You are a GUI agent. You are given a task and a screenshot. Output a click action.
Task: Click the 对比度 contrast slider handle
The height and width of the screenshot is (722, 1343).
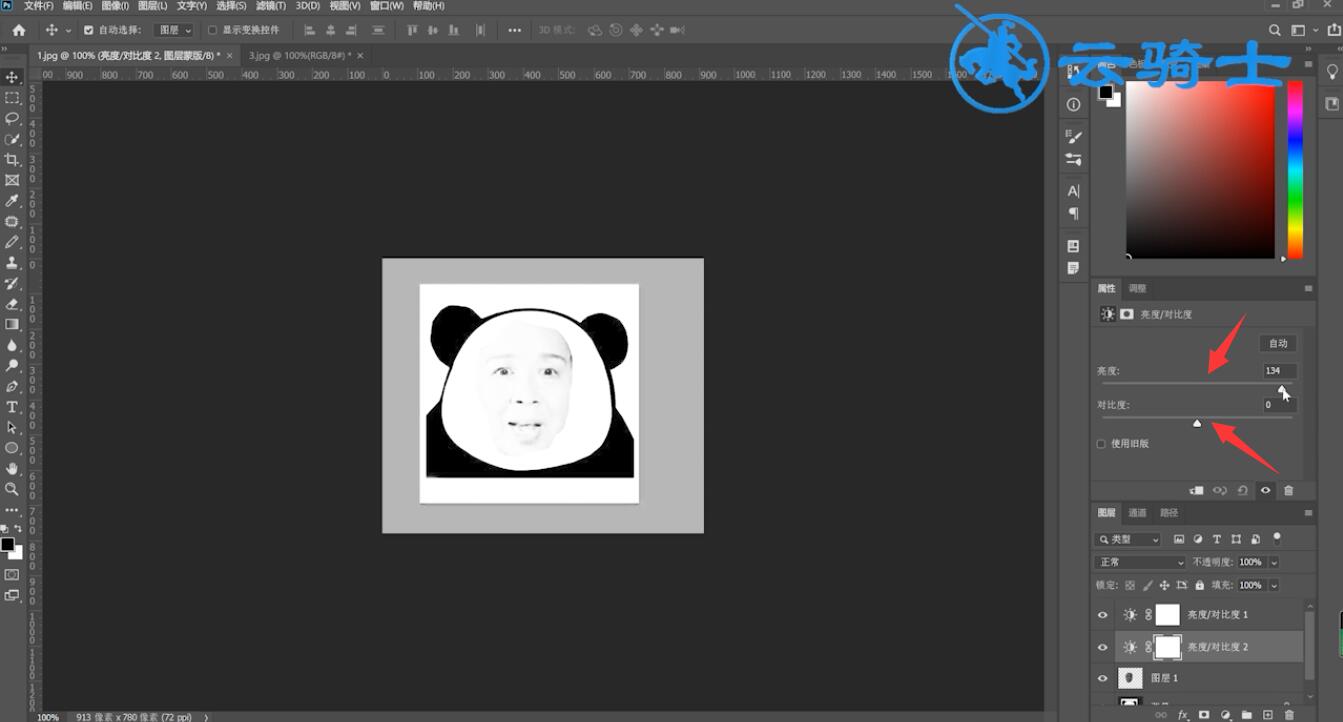click(1197, 423)
